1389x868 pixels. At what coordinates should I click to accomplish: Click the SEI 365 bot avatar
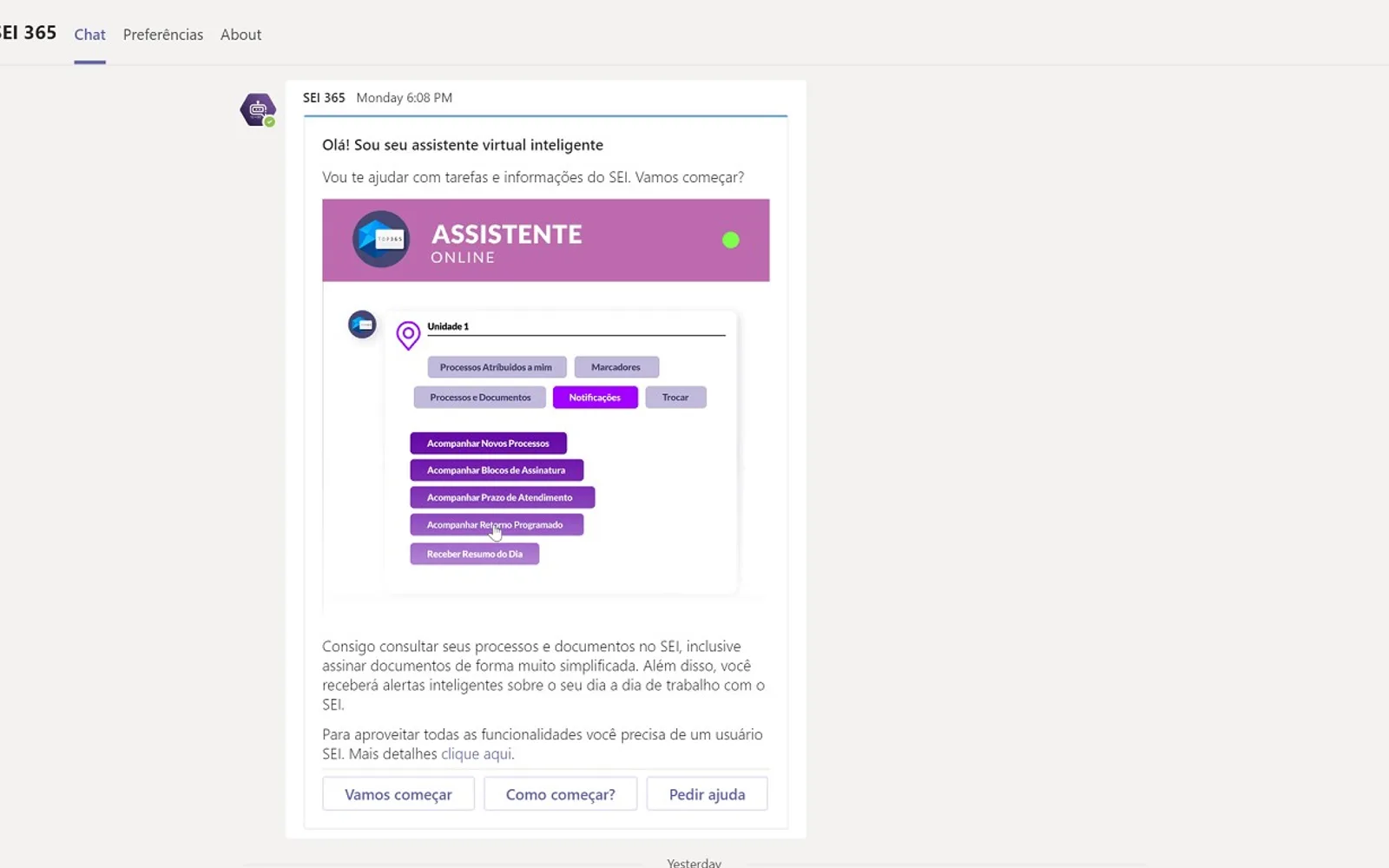(258, 109)
